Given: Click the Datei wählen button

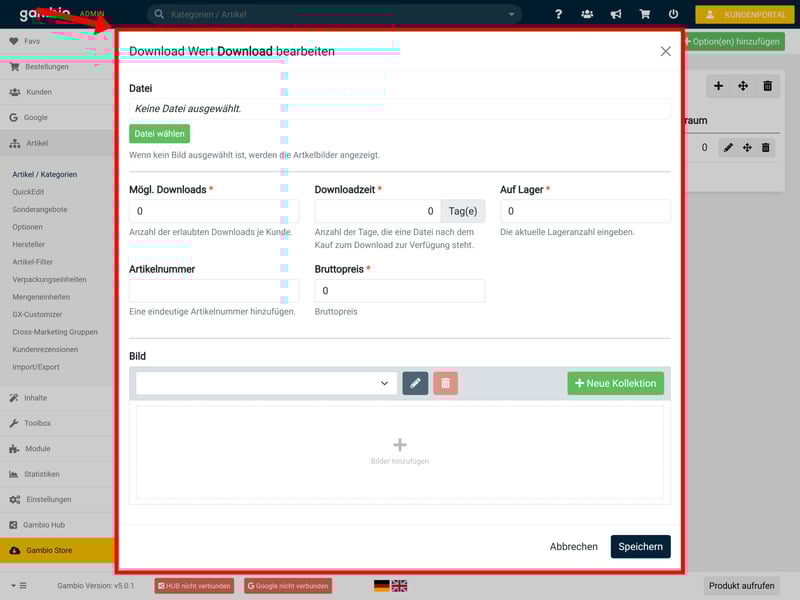Looking at the screenshot, I should click(x=159, y=133).
